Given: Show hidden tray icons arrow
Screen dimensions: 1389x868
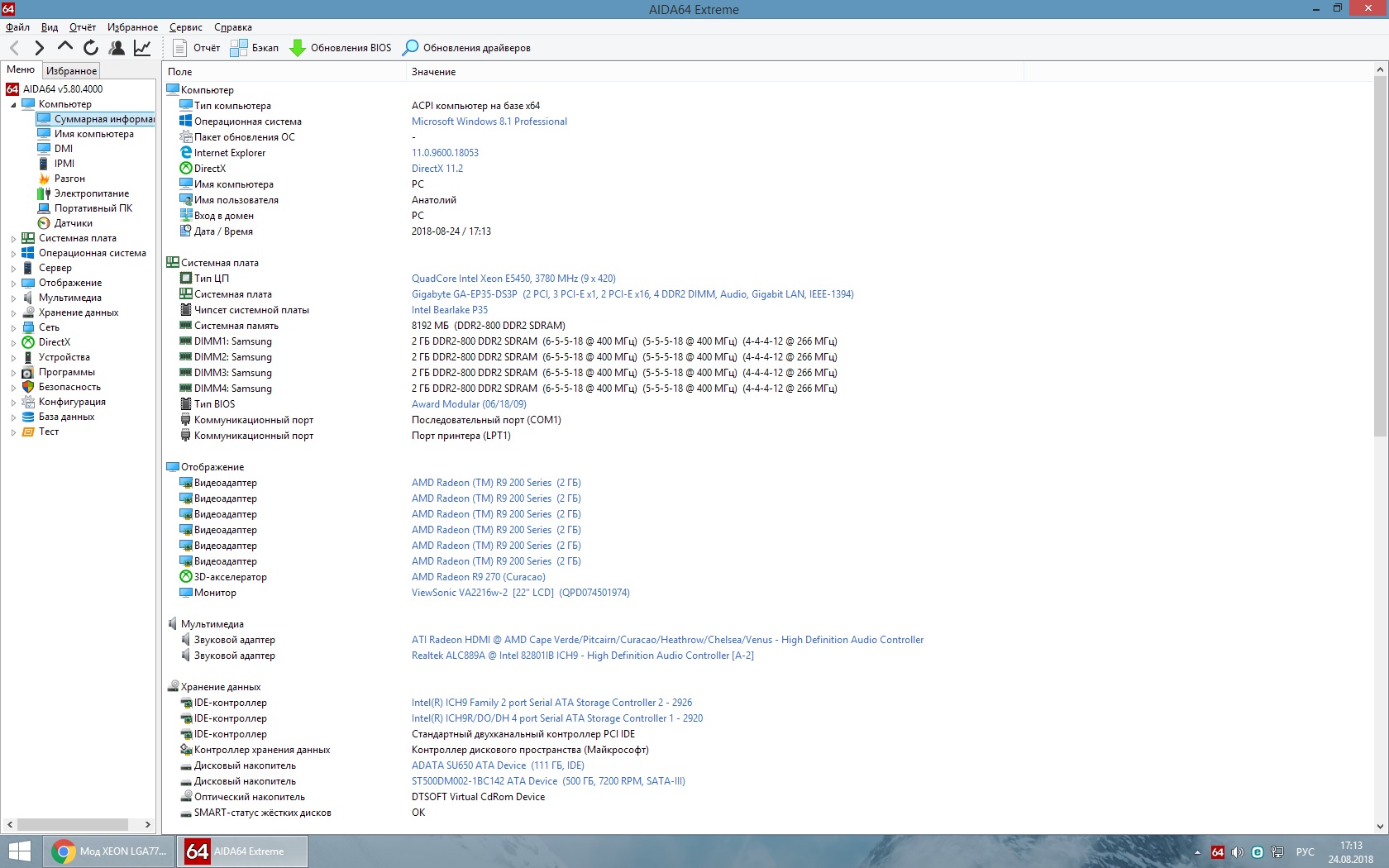Looking at the screenshot, I should (1197, 852).
